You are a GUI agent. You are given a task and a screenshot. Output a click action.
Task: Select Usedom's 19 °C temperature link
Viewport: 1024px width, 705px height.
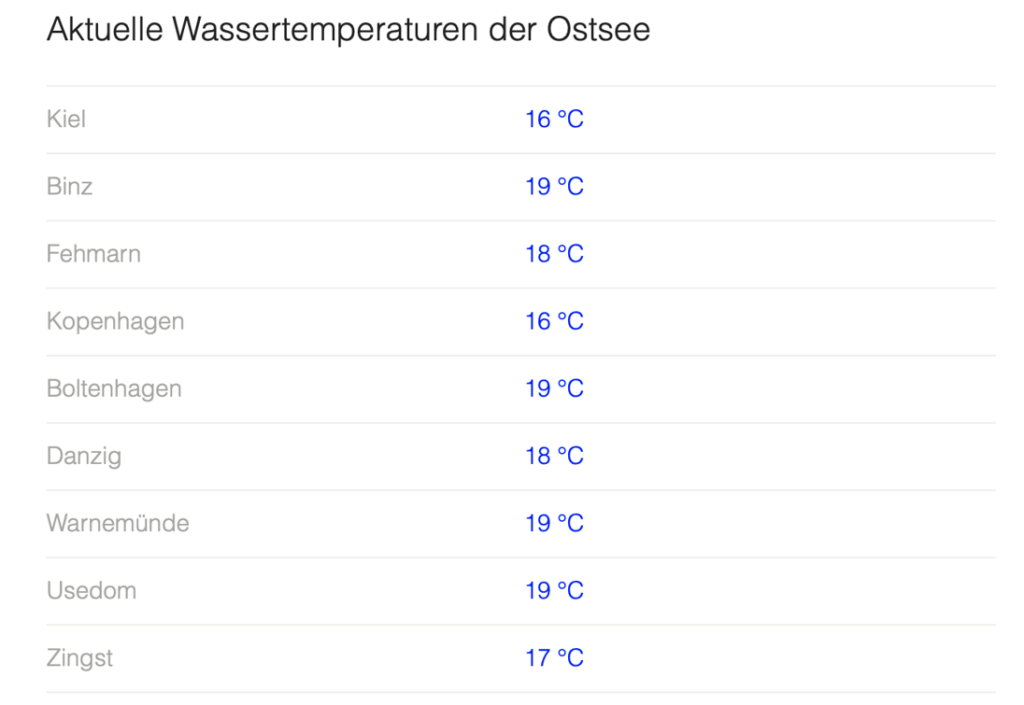[554, 590]
